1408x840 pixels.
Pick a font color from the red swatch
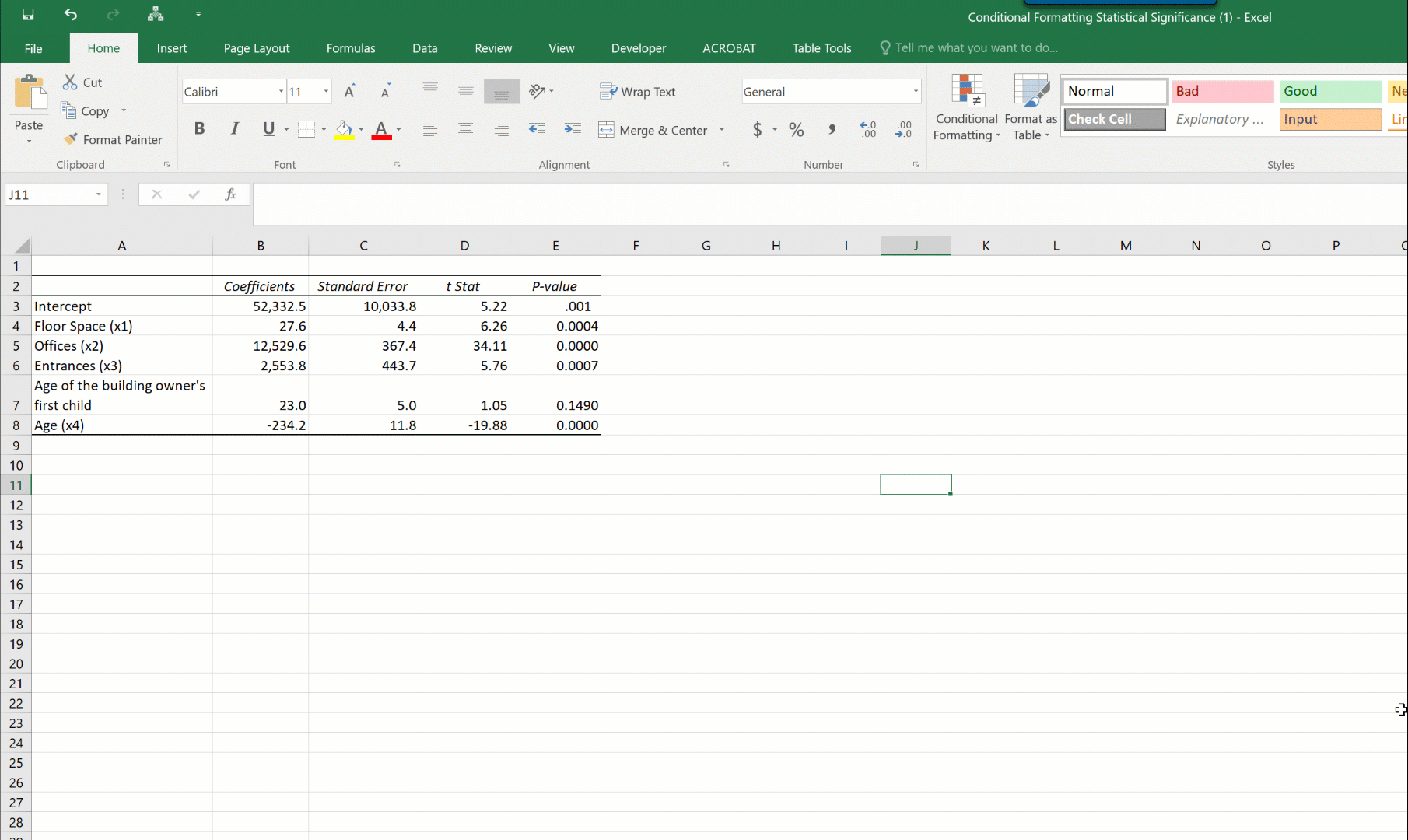point(383,130)
